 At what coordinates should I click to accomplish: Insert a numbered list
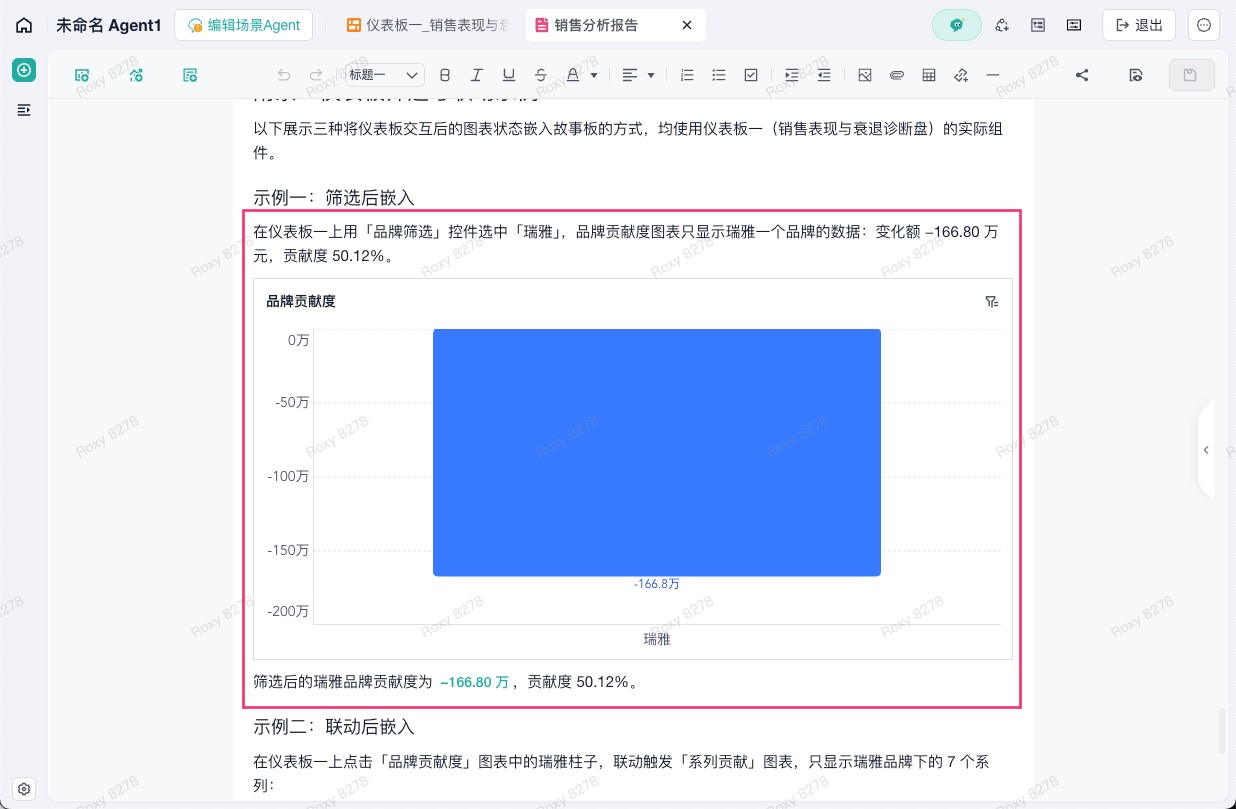tap(687, 75)
